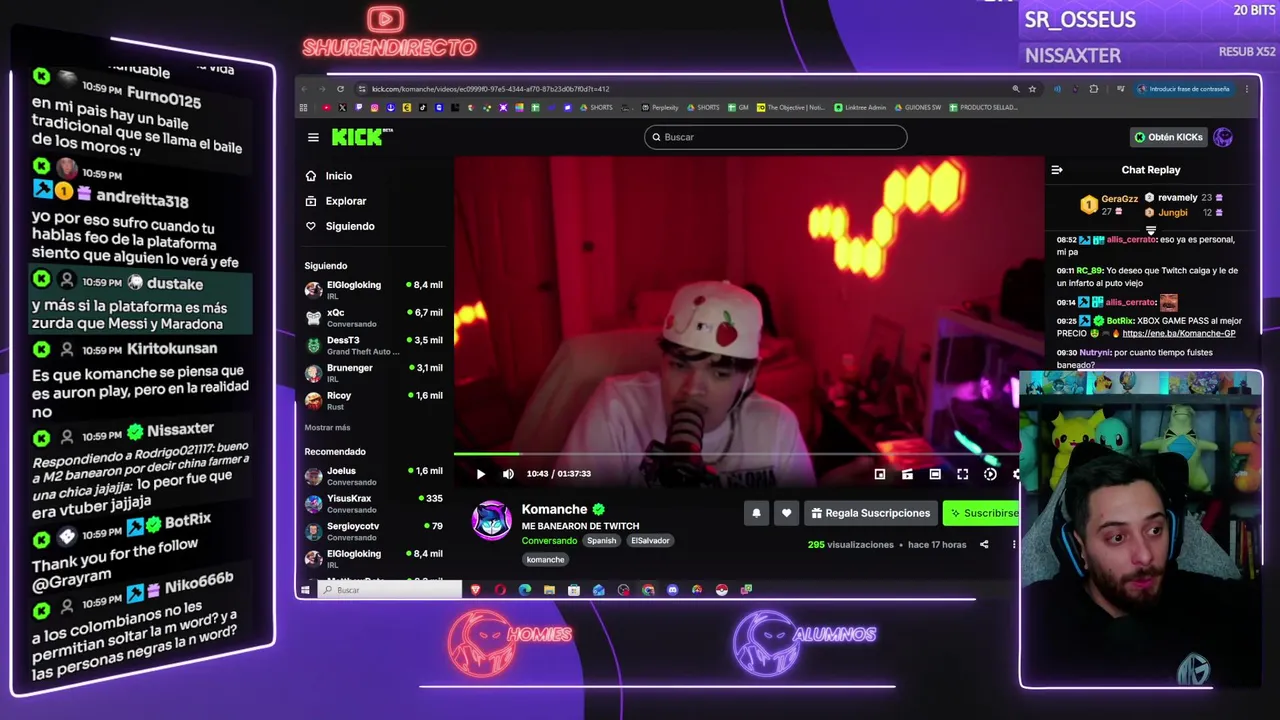
Task: Play the Komanche video
Action: (480, 474)
